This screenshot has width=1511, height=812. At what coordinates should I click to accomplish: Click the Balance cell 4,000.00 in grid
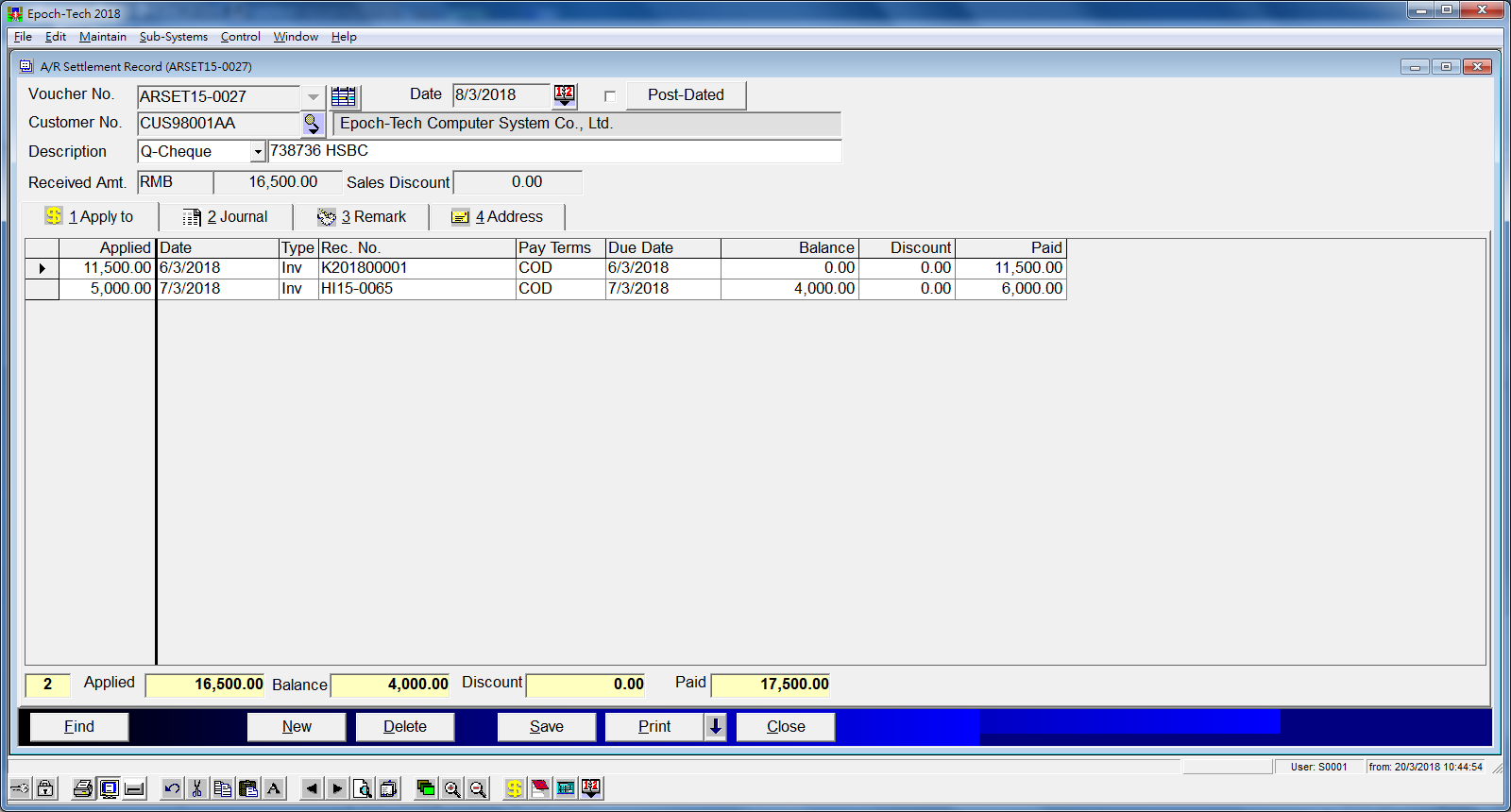coord(789,289)
